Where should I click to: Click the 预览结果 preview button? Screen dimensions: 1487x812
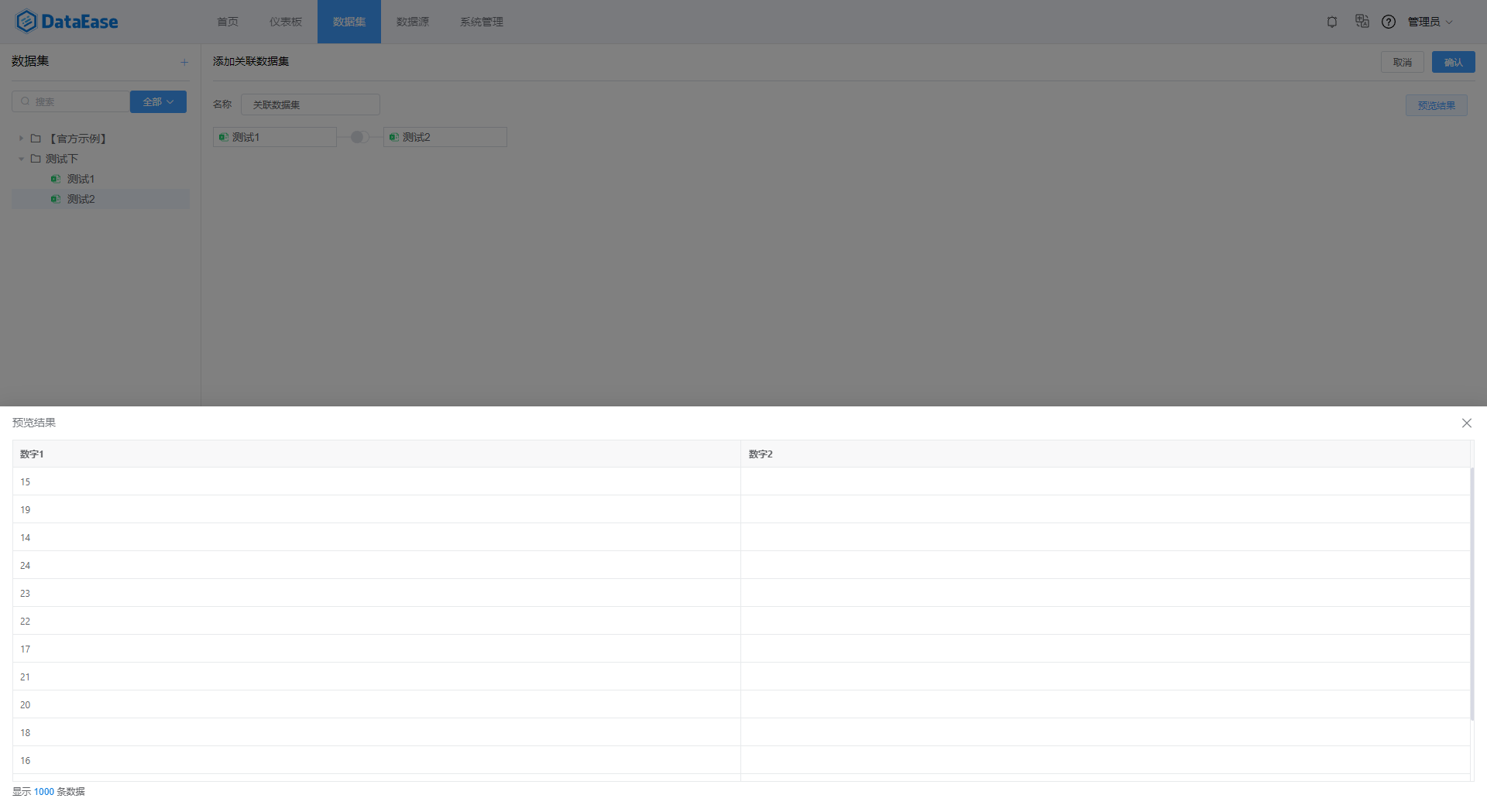coord(1436,104)
